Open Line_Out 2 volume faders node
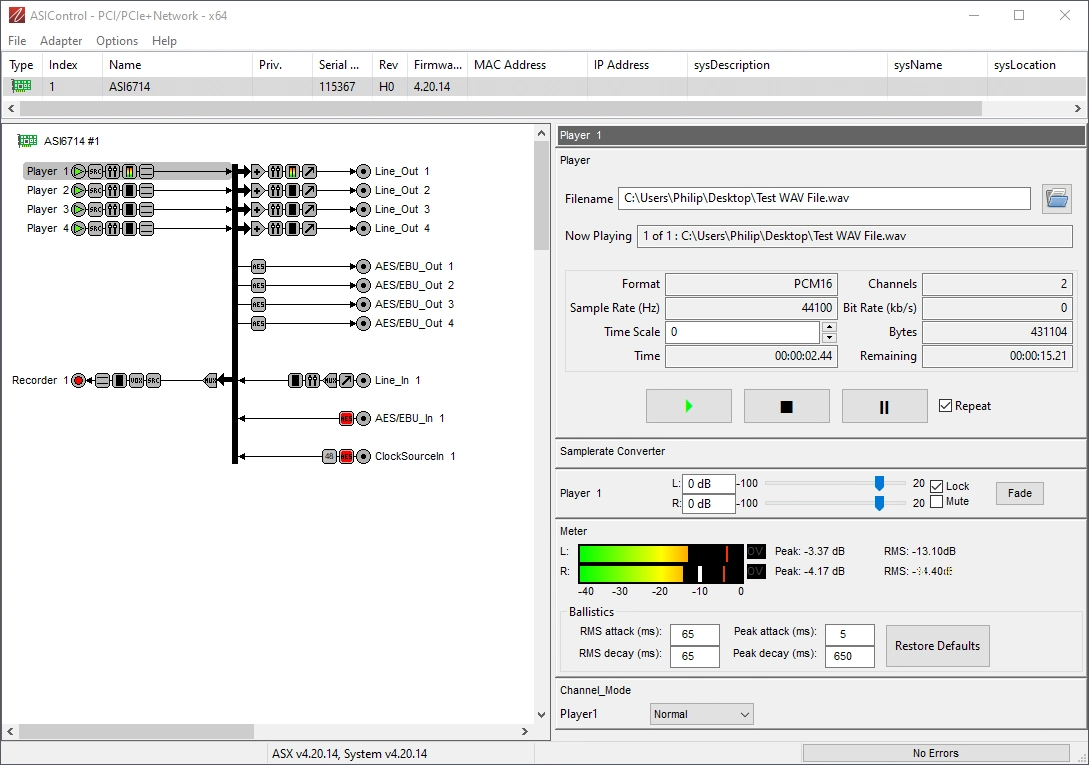 point(276,190)
